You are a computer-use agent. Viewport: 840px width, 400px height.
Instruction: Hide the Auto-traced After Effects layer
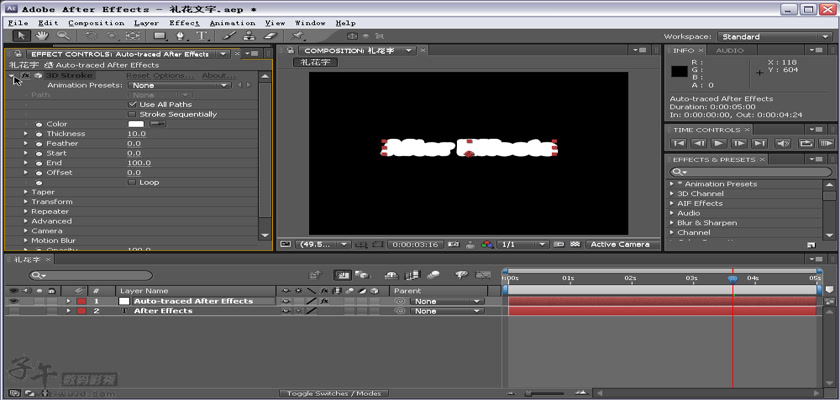[x=13, y=301]
